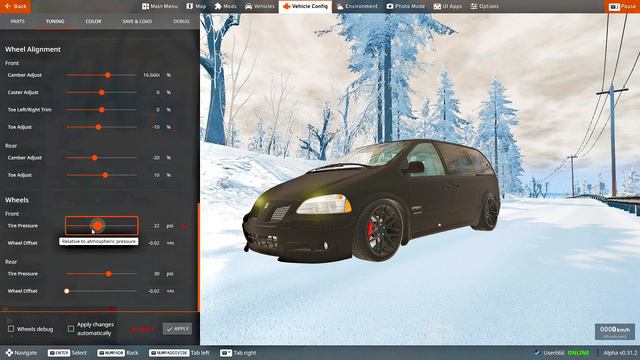Click the front Camber value field 16.666
Screen dimensions: 640x360
[151, 75]
